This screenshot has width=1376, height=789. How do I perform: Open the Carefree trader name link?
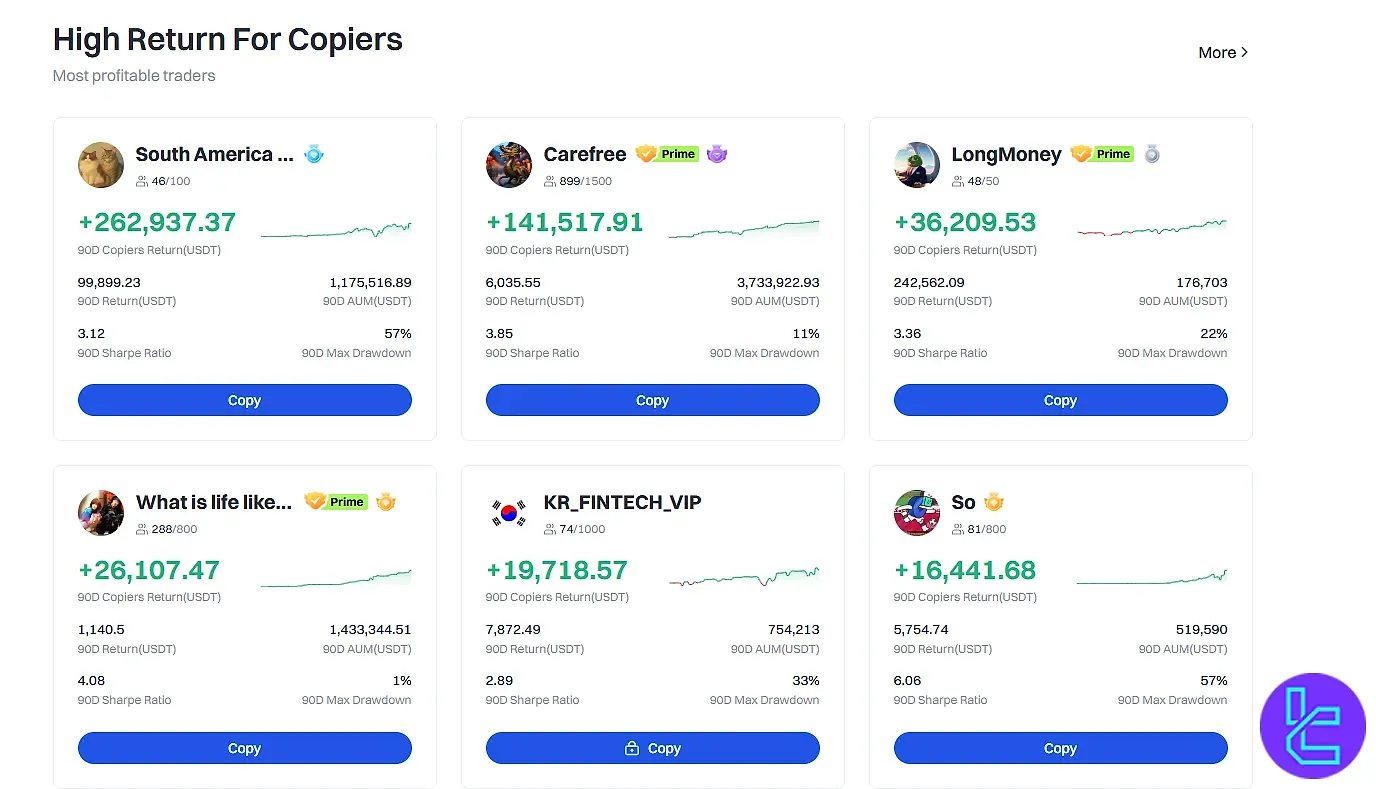coord(585,154)
